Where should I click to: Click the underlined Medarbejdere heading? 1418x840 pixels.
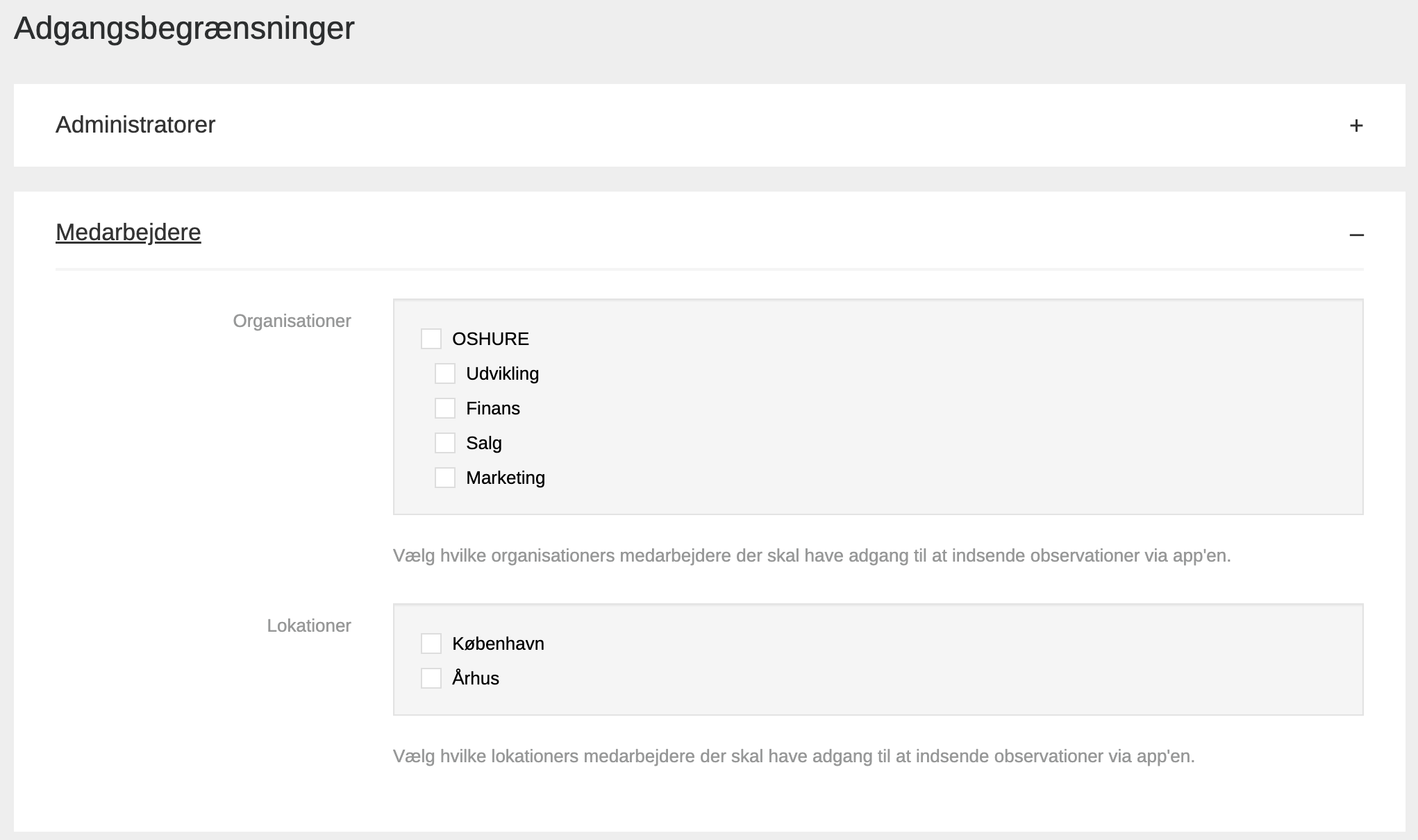coord(128,233)
